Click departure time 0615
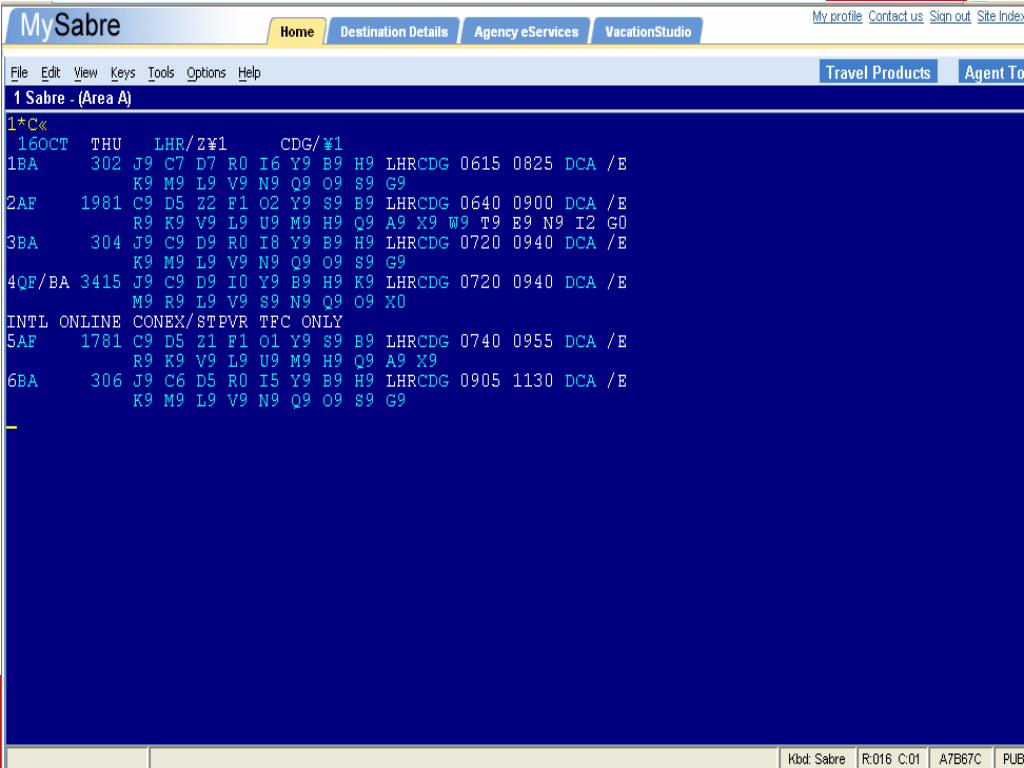Image resolution: width=1024 pixels, height=768 pixels. [480, 164]
